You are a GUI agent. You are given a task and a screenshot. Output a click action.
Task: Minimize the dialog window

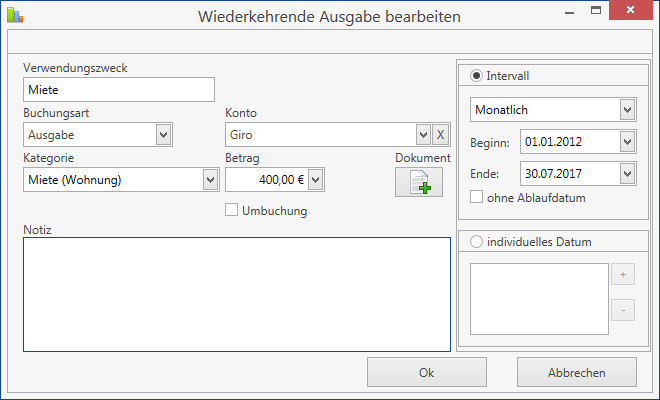pos(570,11)
